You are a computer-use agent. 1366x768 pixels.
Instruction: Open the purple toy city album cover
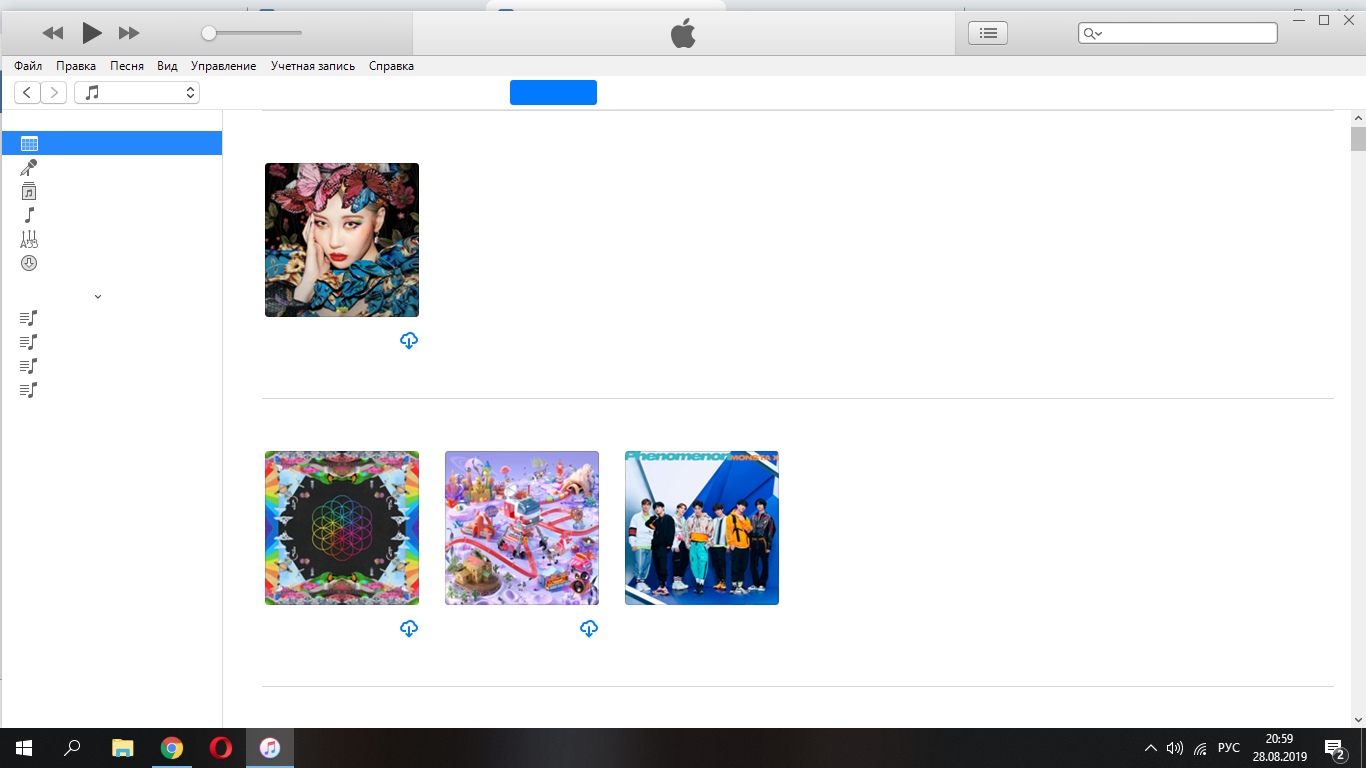coord(522,528)
